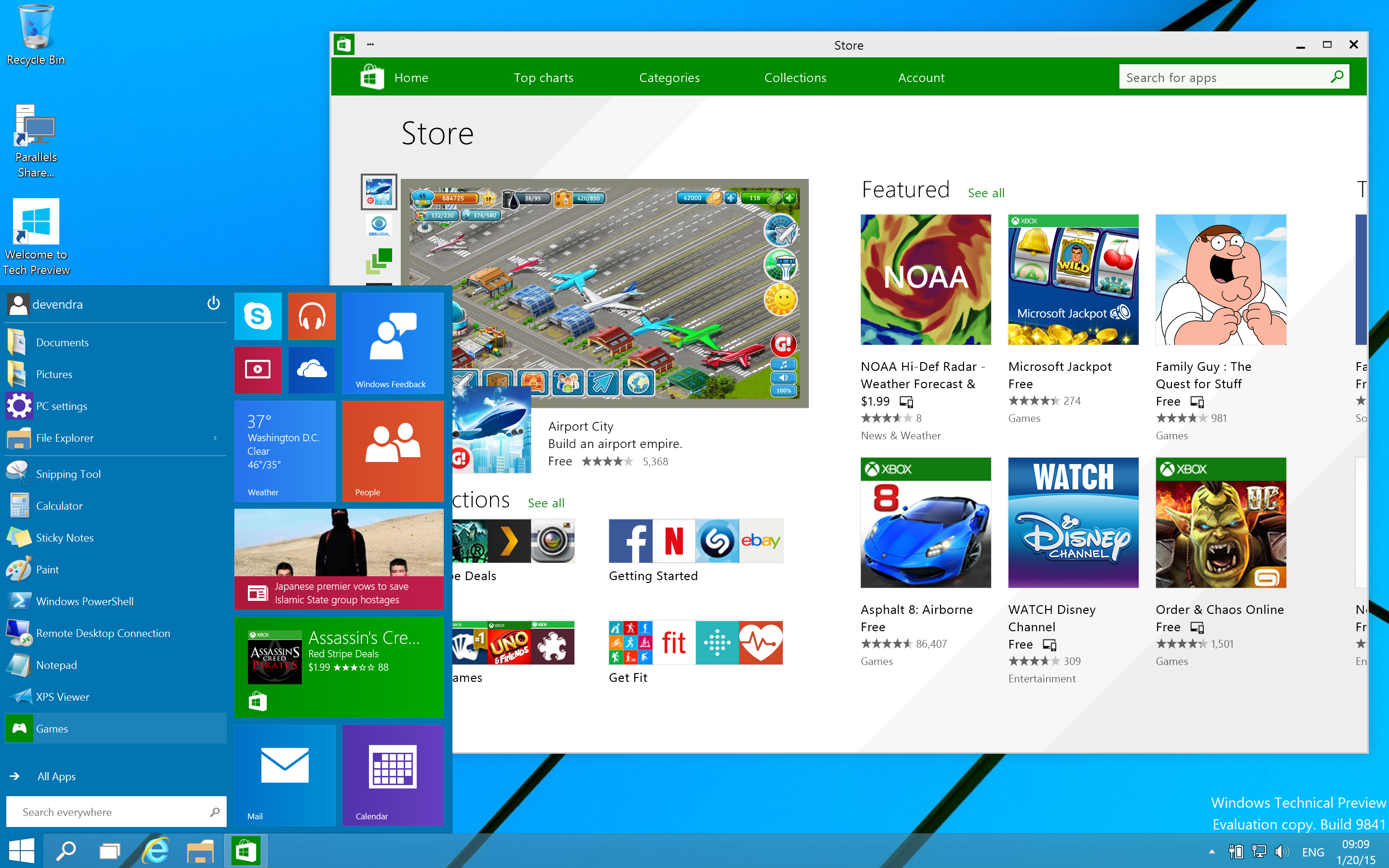Open the Categories navigation tab

pos(669,77)
